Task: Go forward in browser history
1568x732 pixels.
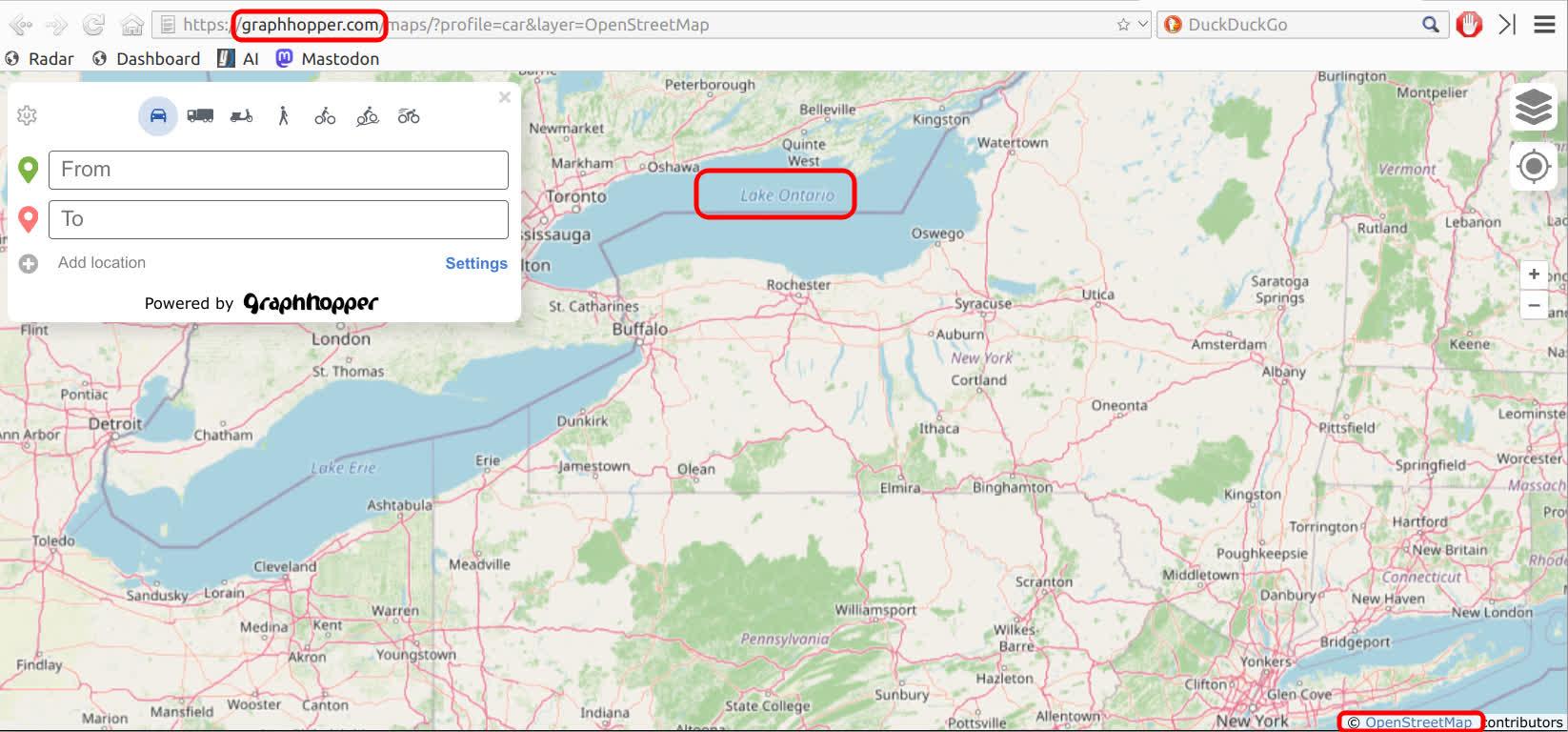Action: click(56, 25)
